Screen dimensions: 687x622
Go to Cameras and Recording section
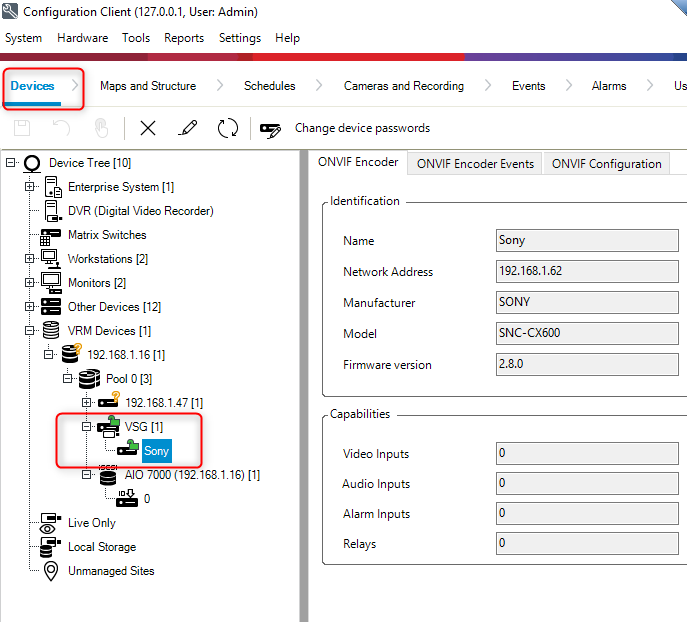(x=403, y=86)
